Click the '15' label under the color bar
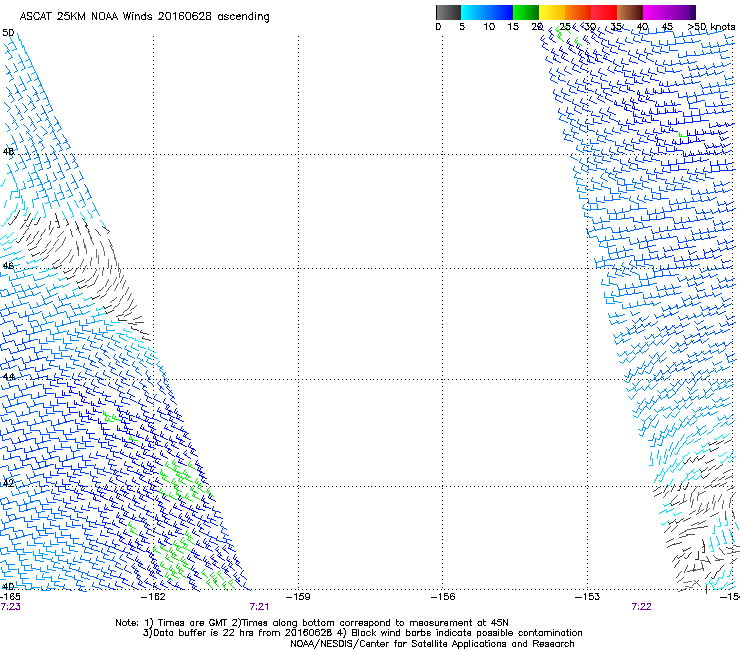Screen dimensions: 740x650 pos(513,27)
